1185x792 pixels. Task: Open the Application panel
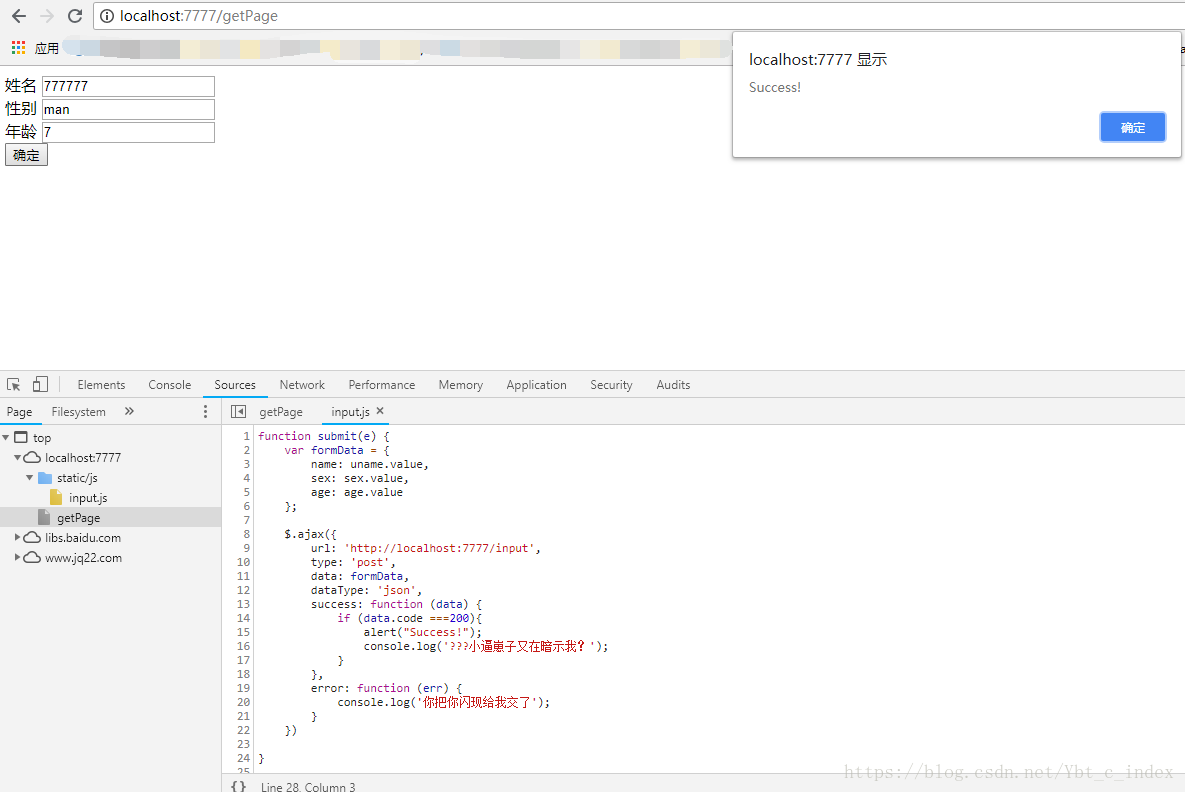537,385
